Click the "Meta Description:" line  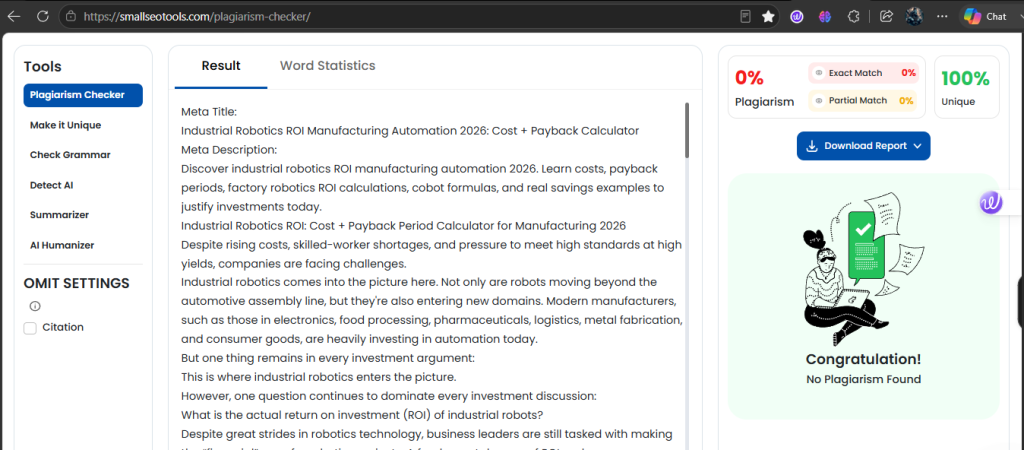point(229,150)
